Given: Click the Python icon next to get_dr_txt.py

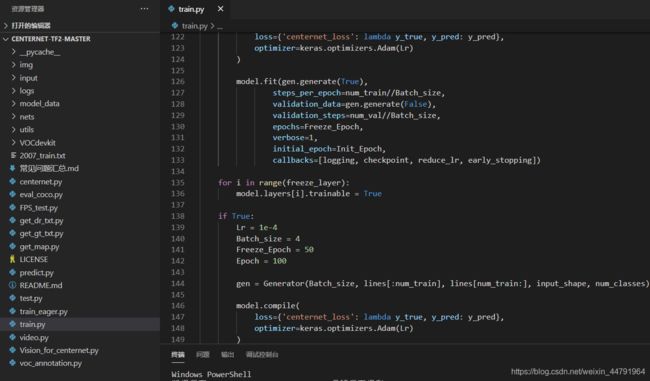Looking at the screenshot, I should pyautogui.click(x=12, y=220).
